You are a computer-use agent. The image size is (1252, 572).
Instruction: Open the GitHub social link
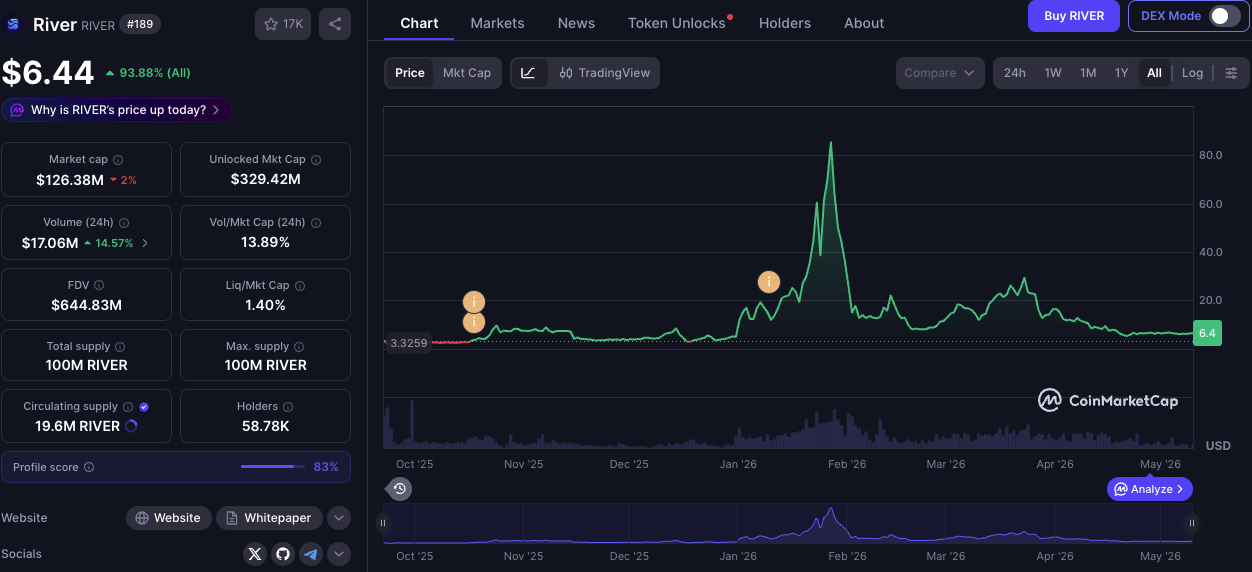click(x=283, y=554)
